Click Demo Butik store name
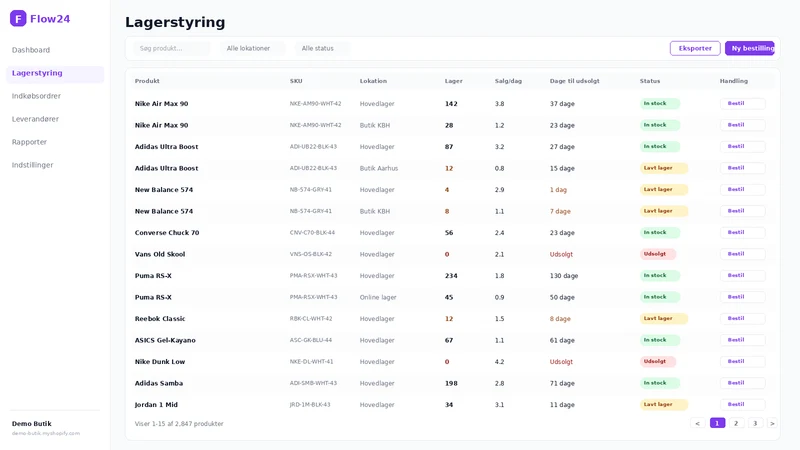This screenshot has width=800, height=450. 32,424
